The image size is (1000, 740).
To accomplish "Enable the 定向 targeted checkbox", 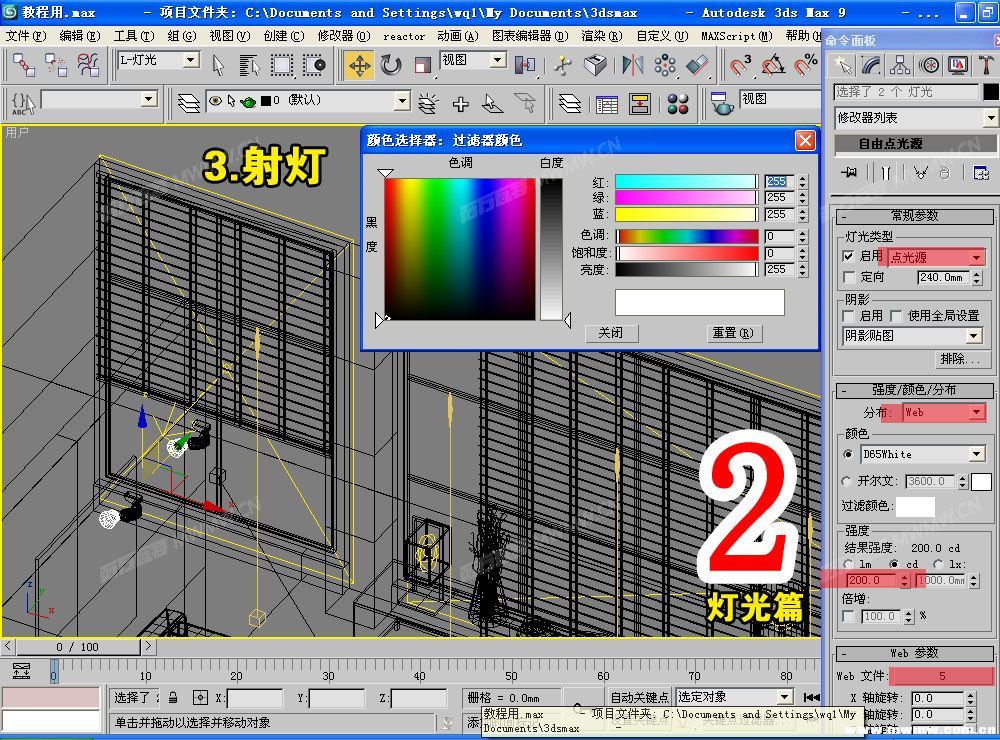I will [x=848, y=277].
